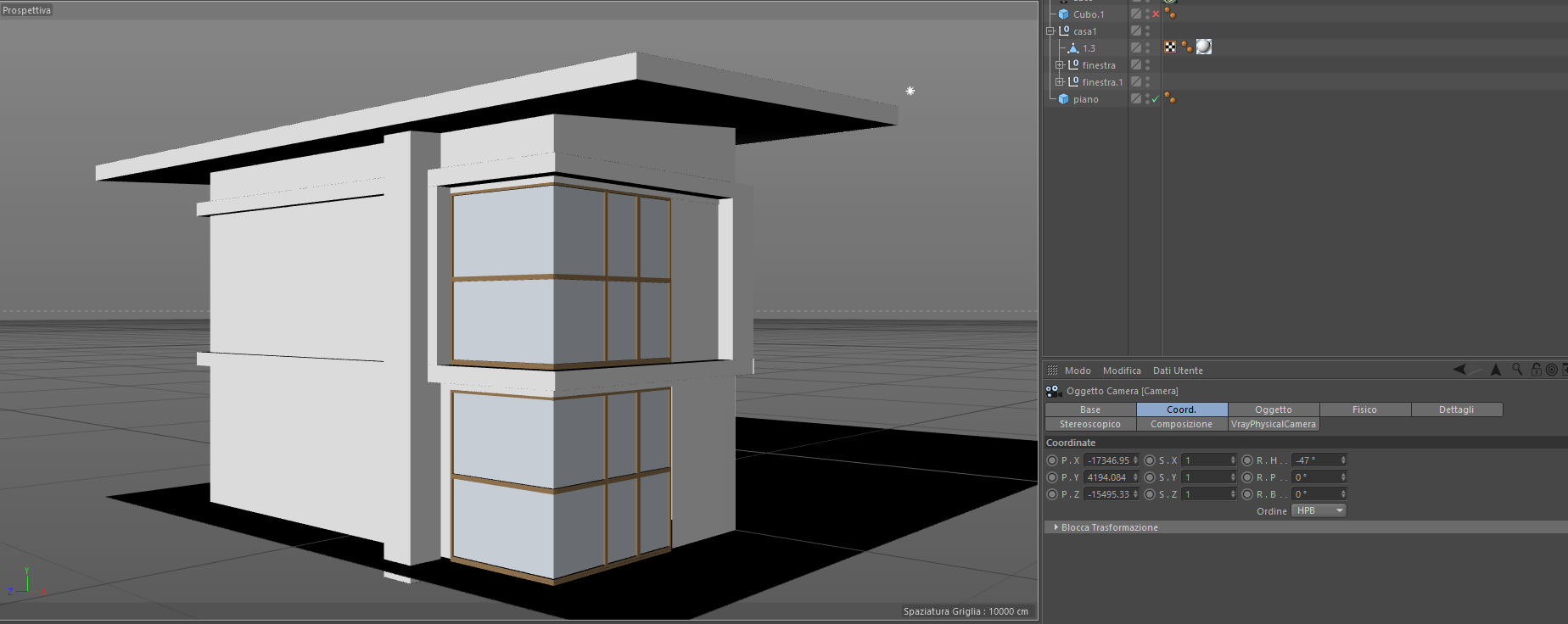
Task: Toggle the red X on Cubo.1
Action: [x=1156, y=14]
